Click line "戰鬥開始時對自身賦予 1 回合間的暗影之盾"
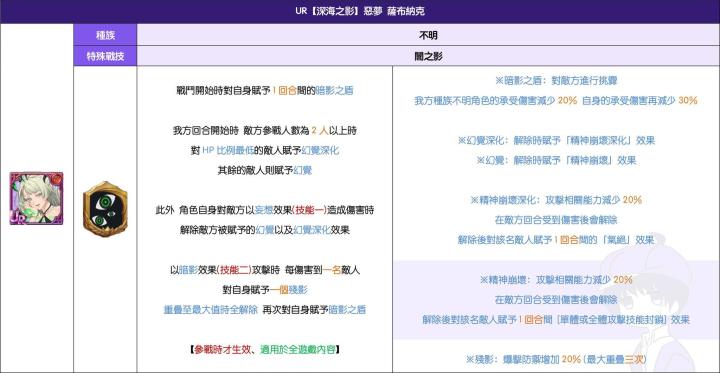This screenshot has width=720, height=373. pyautogui.click(x=265, y=91)
